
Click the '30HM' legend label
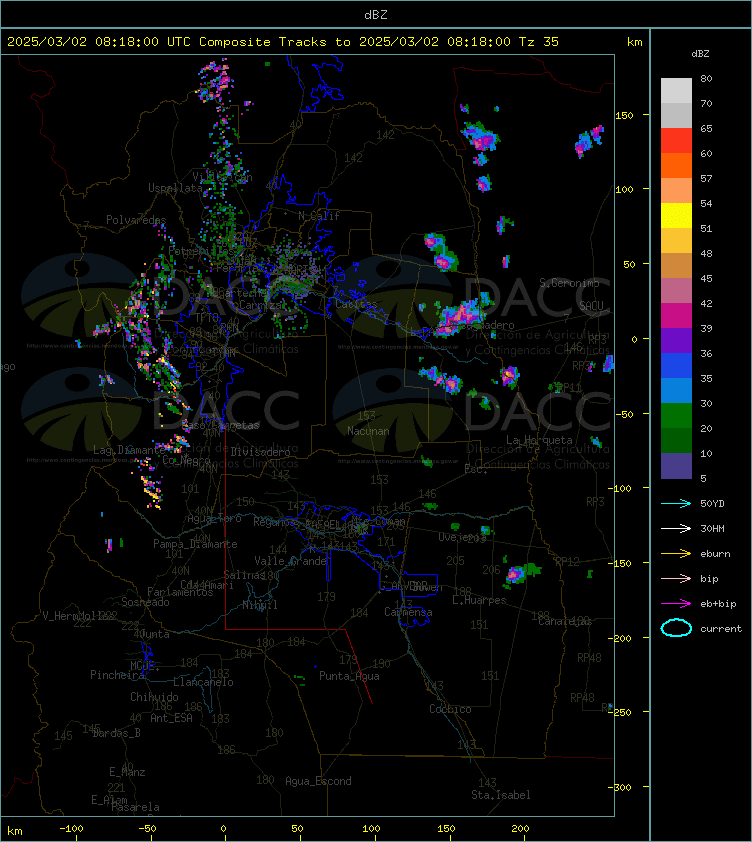[x=712, y=528]
